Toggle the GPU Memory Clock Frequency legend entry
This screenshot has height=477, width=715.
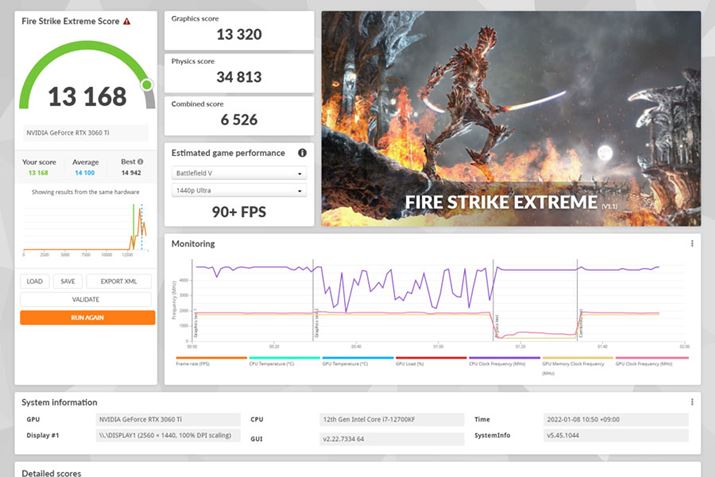[578, 365]
